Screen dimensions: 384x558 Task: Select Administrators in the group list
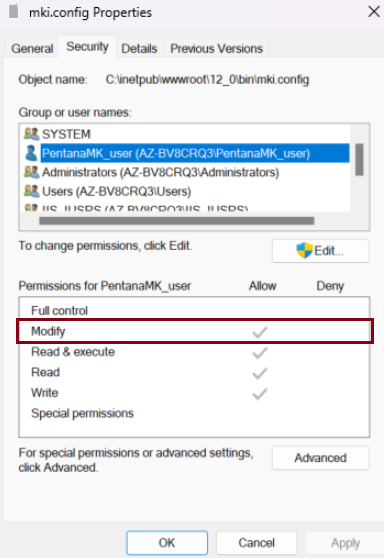pyautogui.click(x=160, y=172)
